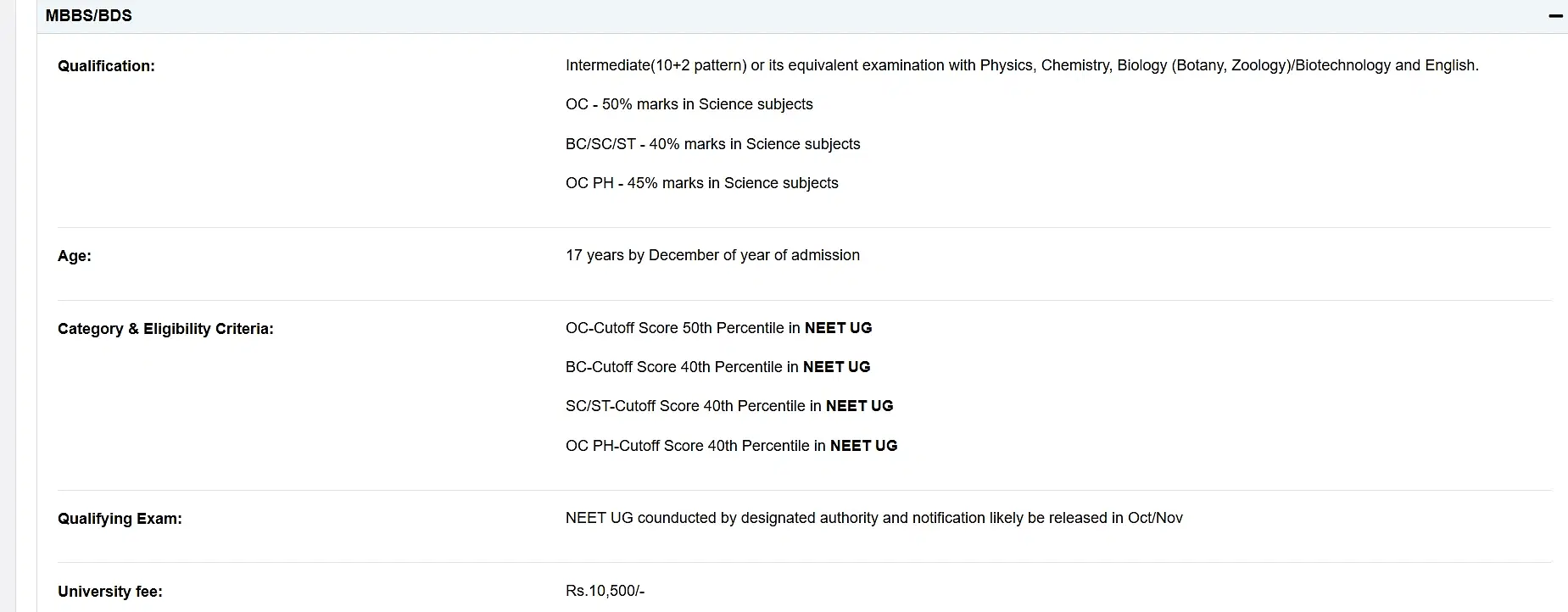Screen dimensions: 1568x612
Task: Click the Age label
Action: tap(75, 256)
